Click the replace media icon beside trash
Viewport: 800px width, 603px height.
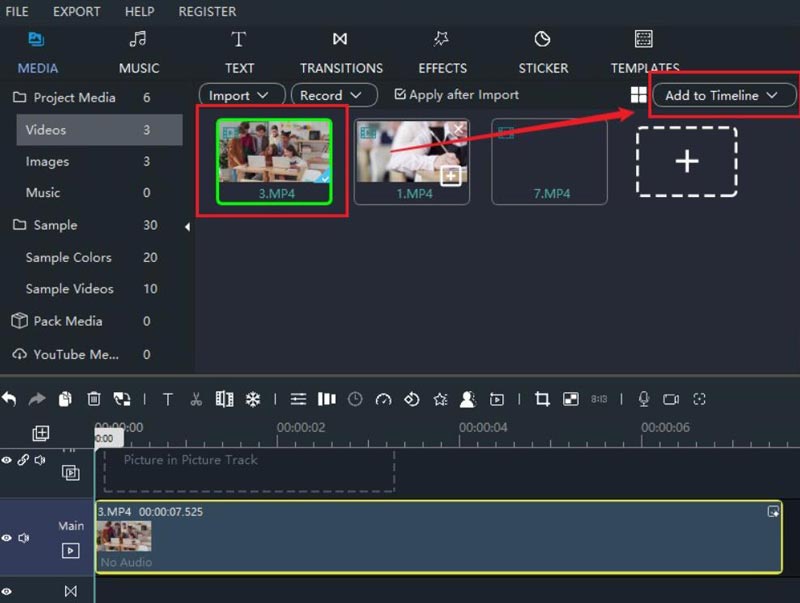(122, 399)
